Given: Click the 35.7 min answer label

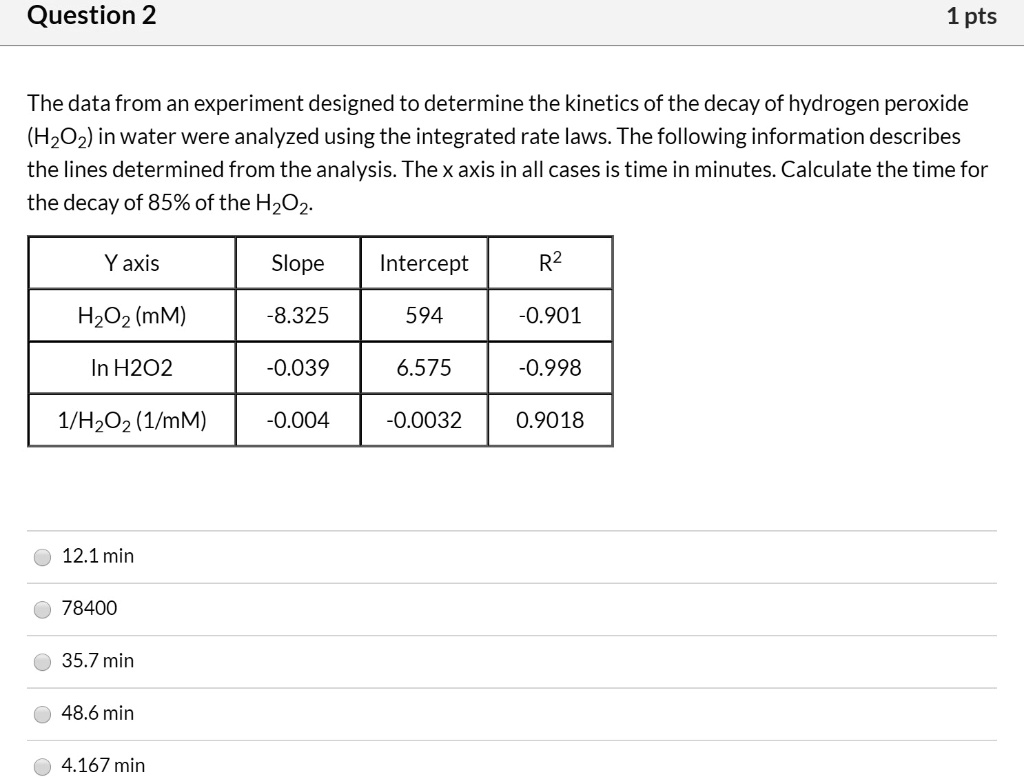Looking at the screenshot, I should [x=97, y=661].
